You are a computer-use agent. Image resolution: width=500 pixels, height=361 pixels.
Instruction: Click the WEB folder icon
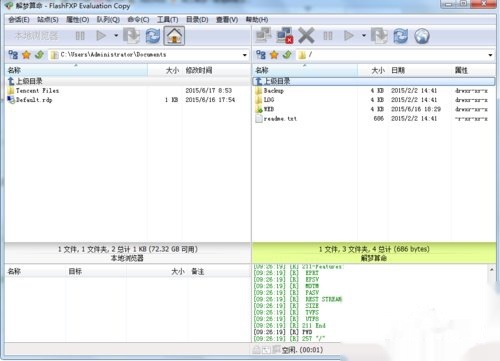(x=259, y=109)
